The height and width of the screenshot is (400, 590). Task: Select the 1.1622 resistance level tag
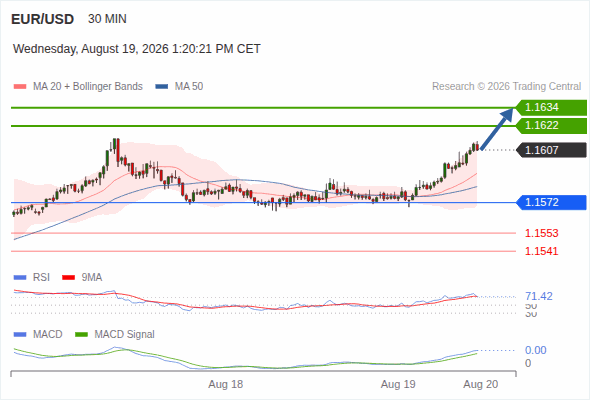point(551,126)
